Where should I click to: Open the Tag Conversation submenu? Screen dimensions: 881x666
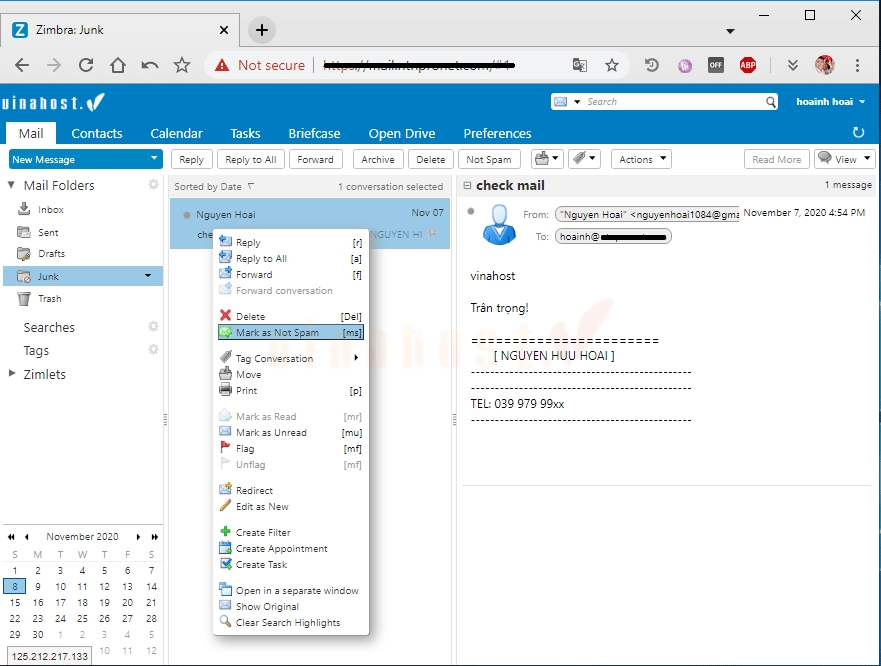(290, 358)
